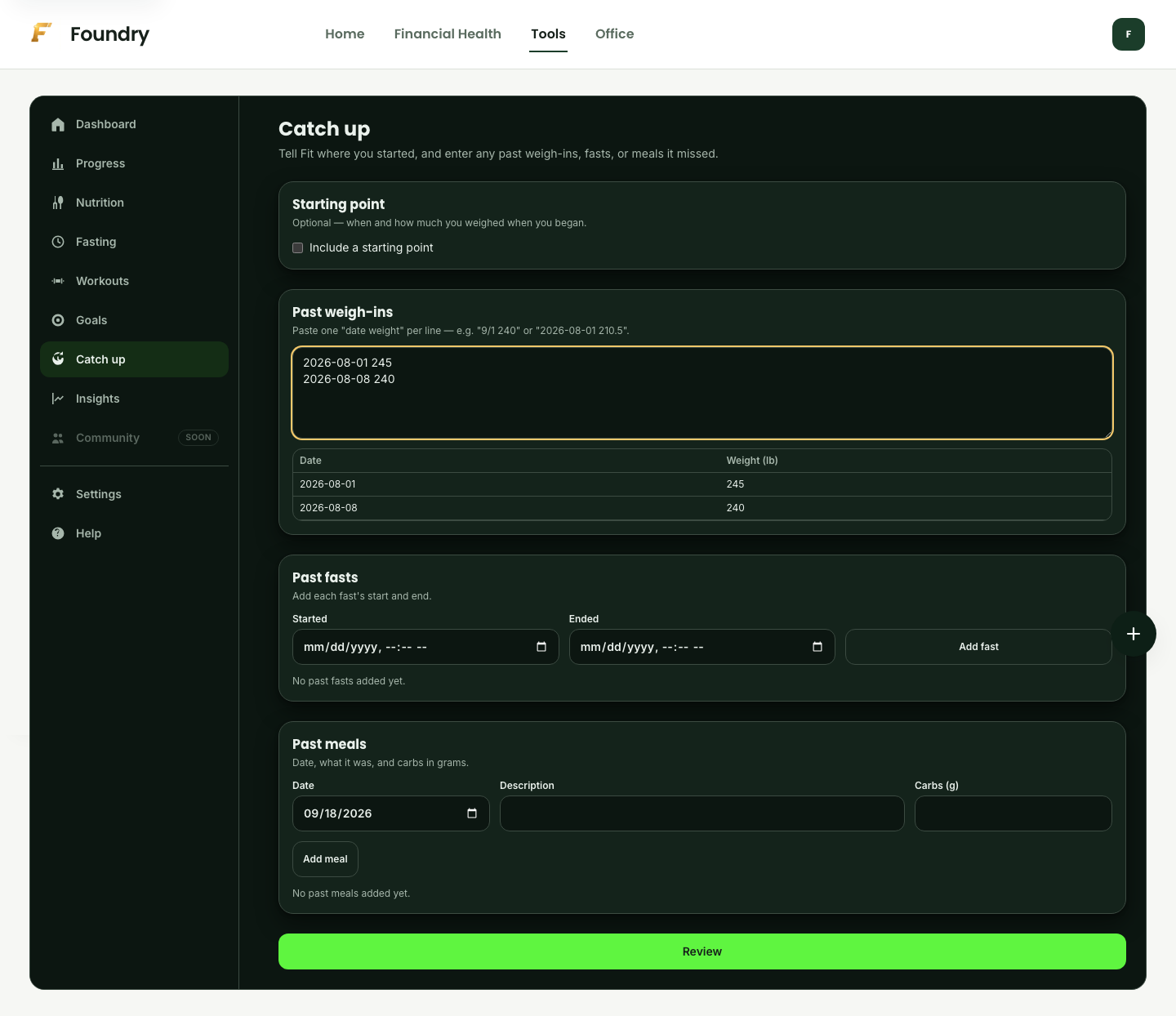Click the Progress bar-chart icon
The height and width of the screenshot is (1016, 1176).
[x=58, y=163]
